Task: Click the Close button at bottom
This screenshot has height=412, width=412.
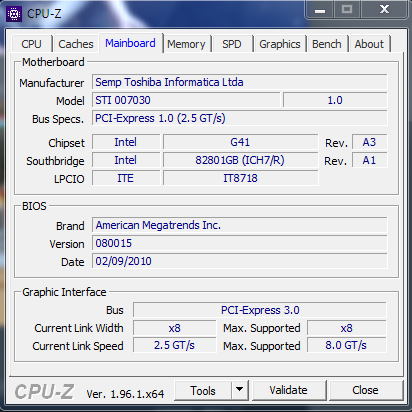Action: [x=366, y=390]
